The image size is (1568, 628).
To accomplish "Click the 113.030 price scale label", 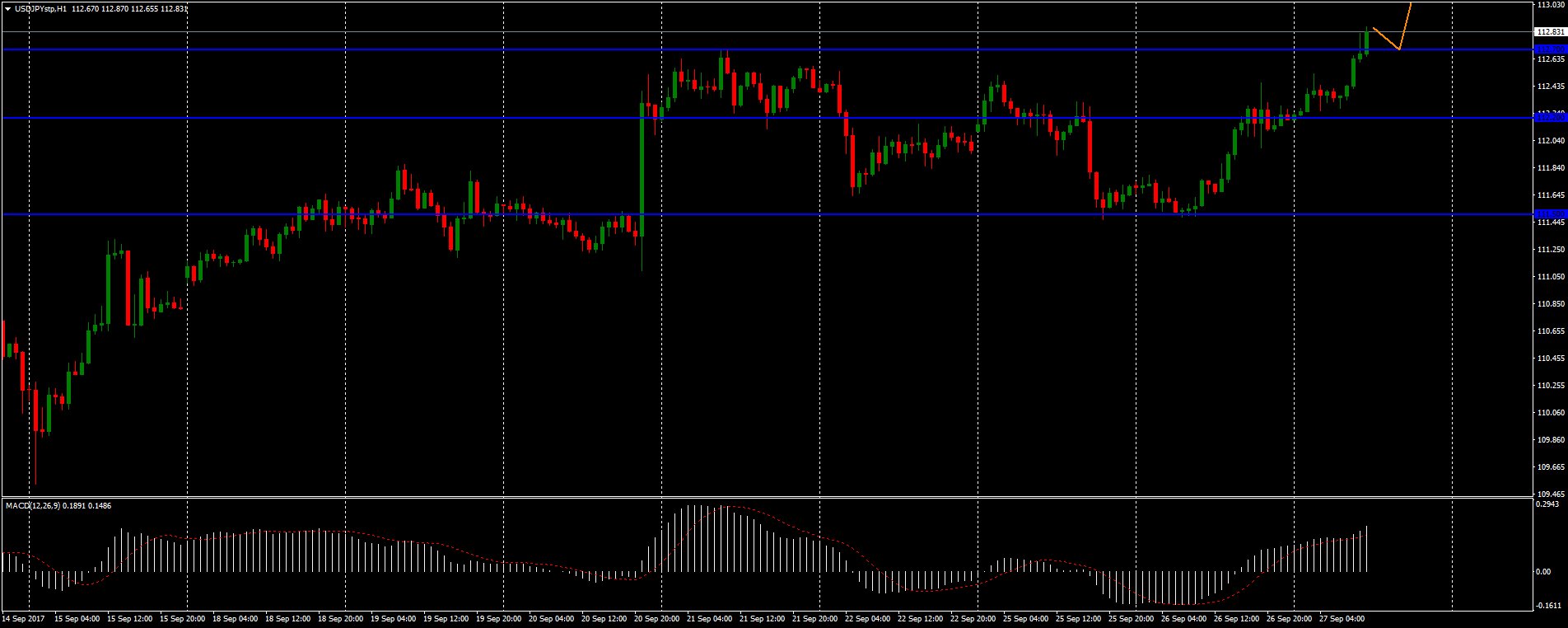I will click(x=1551, y=5).
